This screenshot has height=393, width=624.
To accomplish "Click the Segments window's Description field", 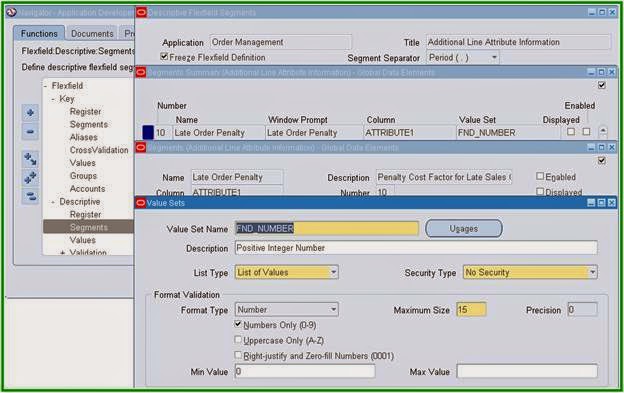I will tap(444, 177).
